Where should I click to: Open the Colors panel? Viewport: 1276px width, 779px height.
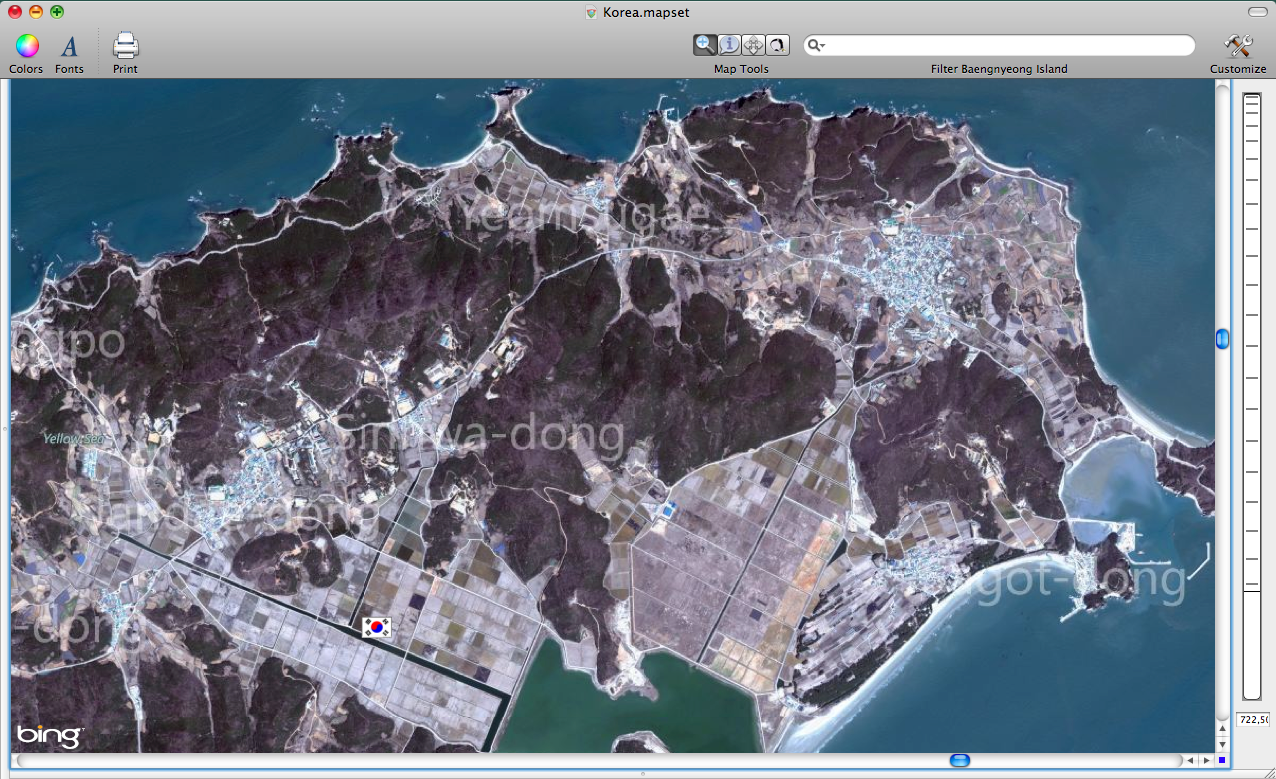click(27, 46)
